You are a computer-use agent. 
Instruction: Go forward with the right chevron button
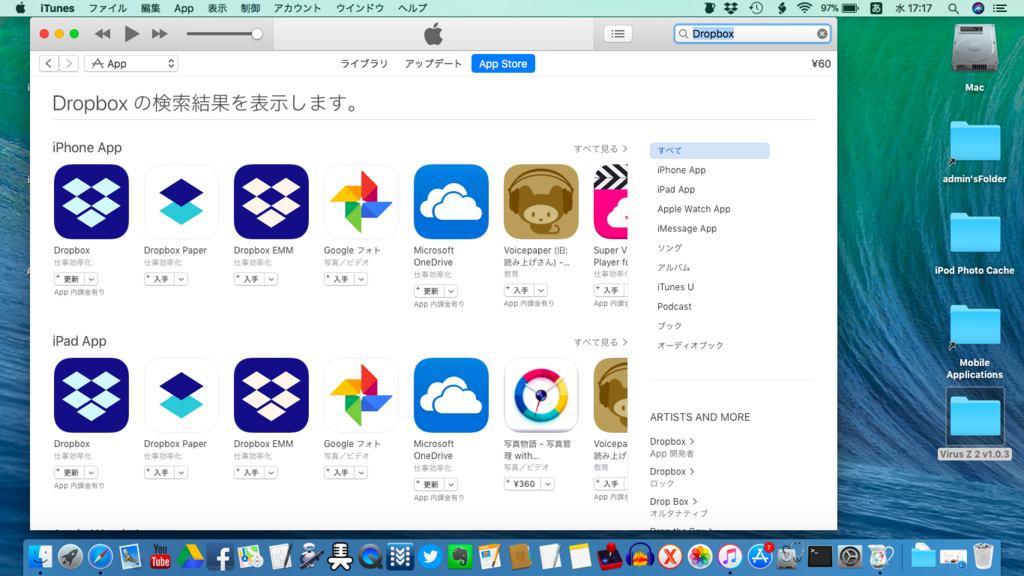coord(69,63)
